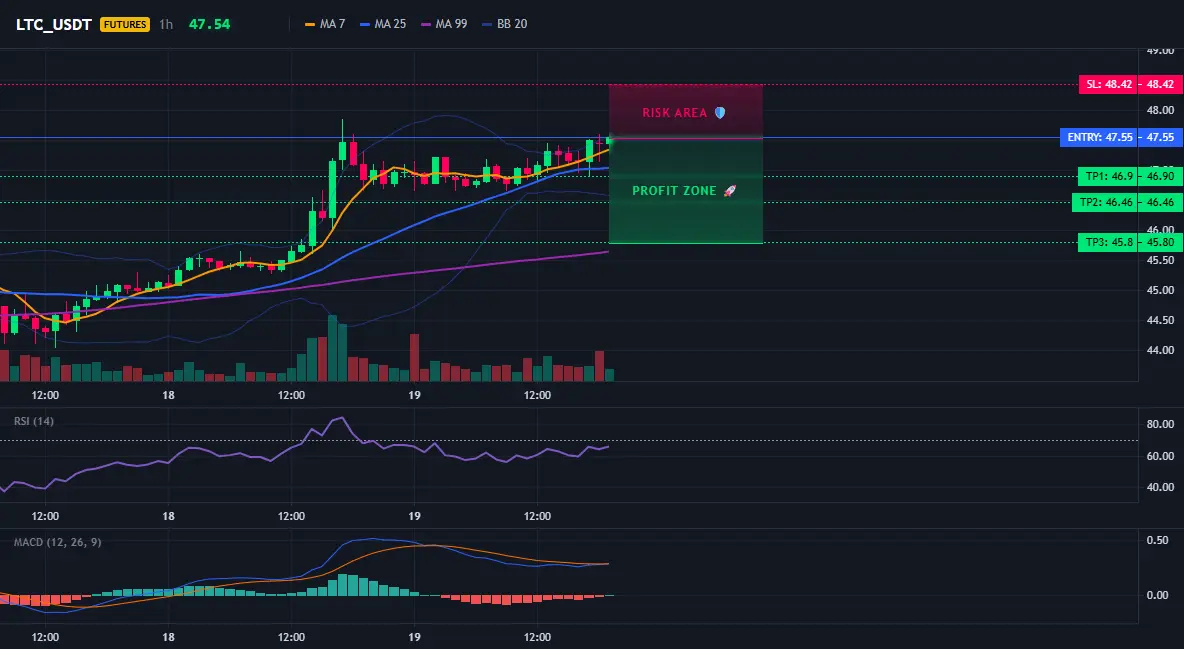Image resolution: width=1184 pixels, height=649 pixels.
Task: Click the 0.00 MACD axis value
Action: coord(1158,595)
